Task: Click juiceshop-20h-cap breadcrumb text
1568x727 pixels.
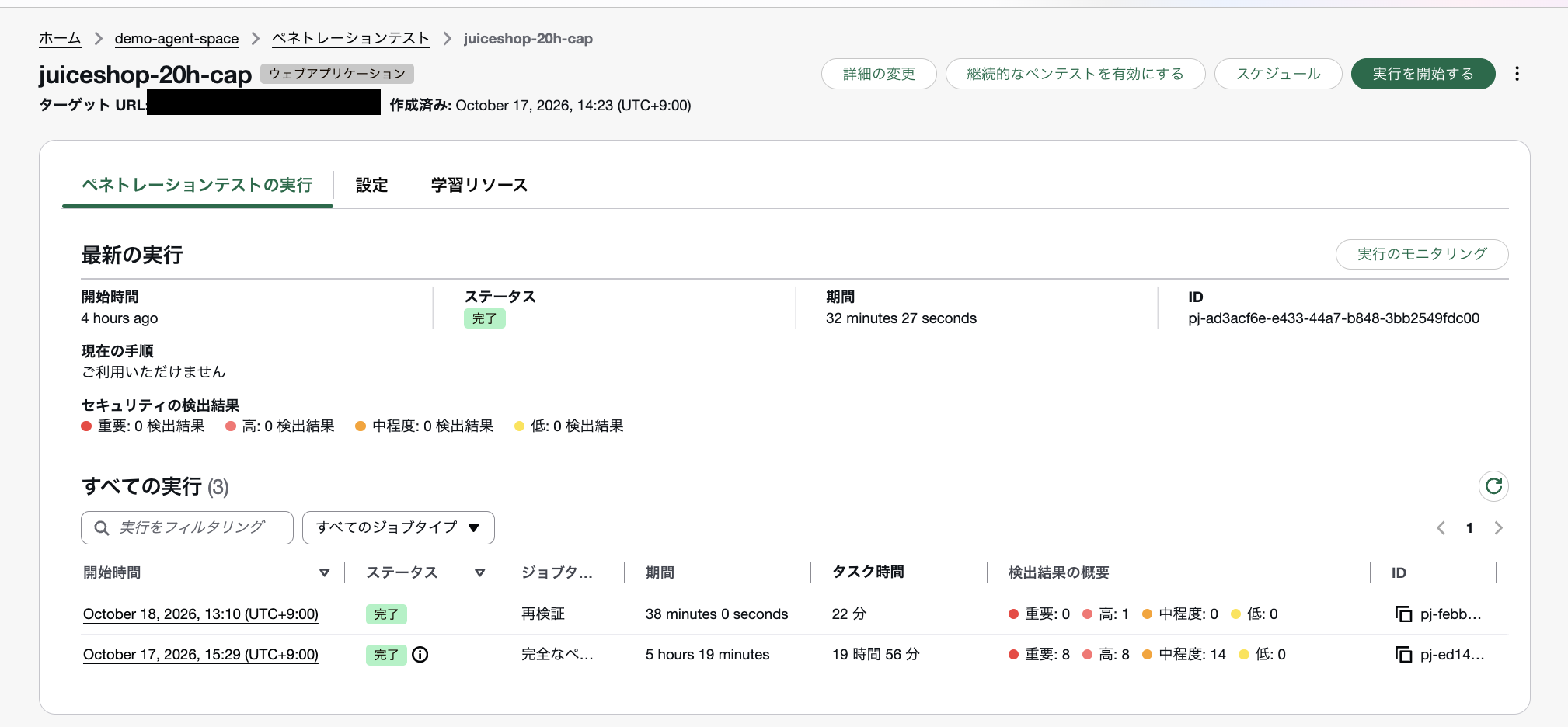Action: click(x=528, y=39)
